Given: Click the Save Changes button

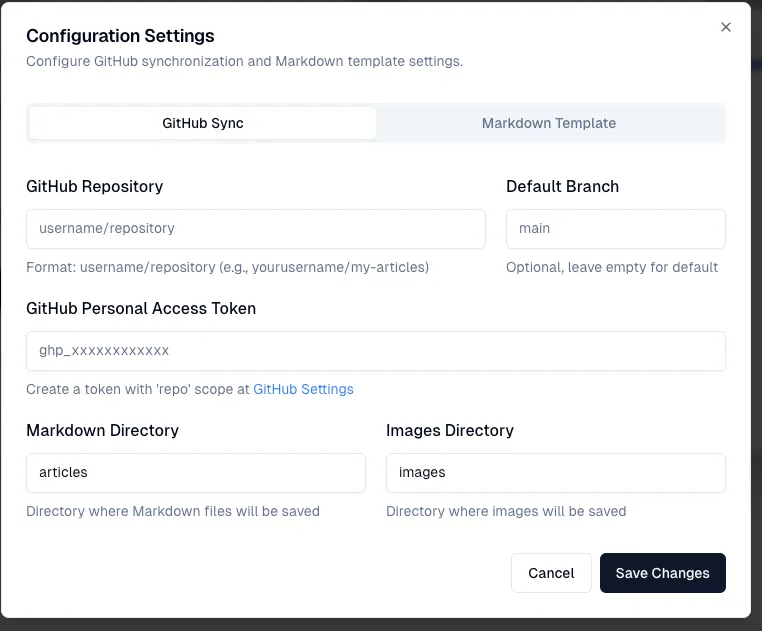Looking at the screenshot, I should [662, 573].
